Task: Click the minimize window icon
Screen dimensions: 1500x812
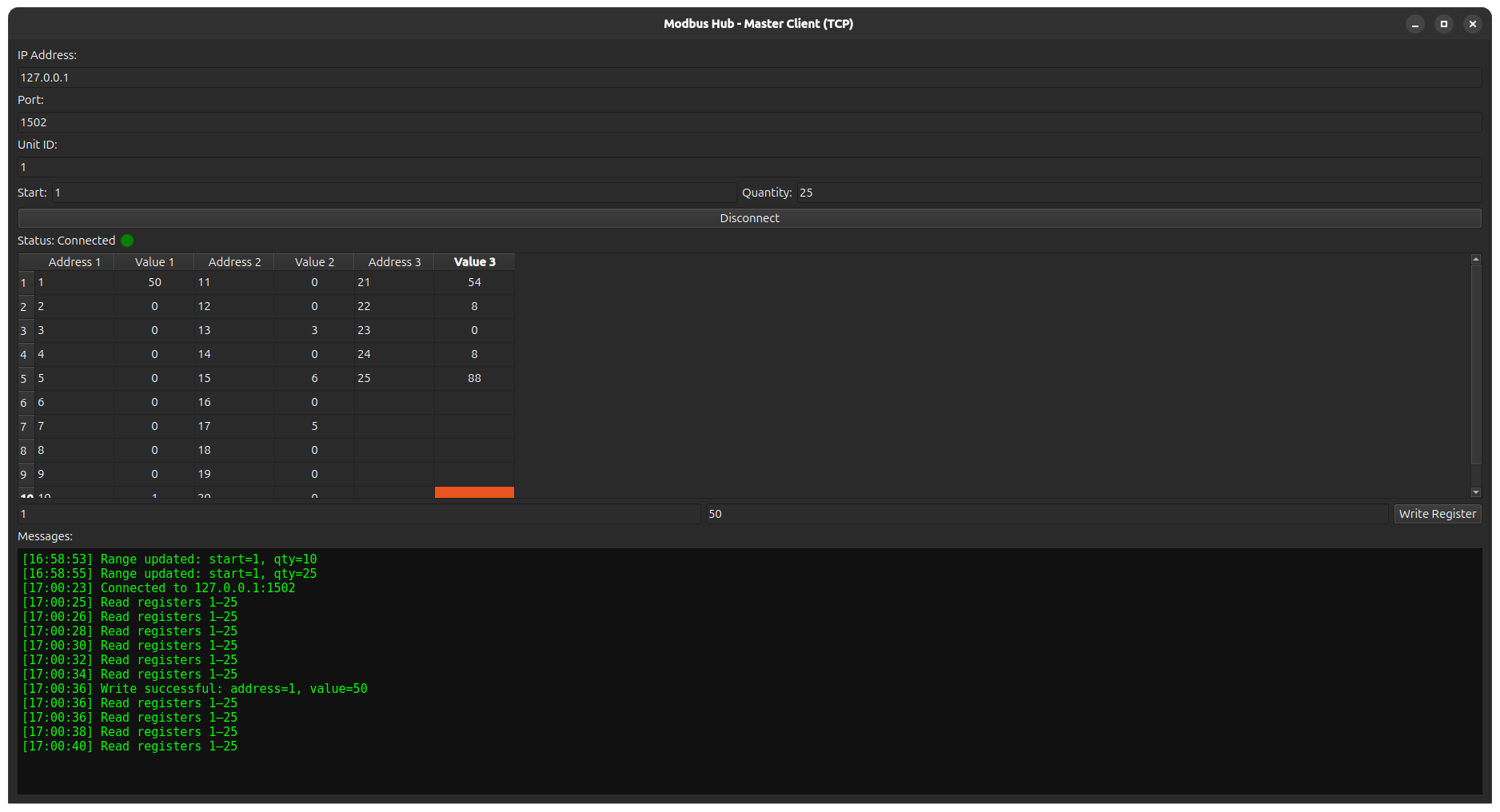Action: coord(1415,24)
